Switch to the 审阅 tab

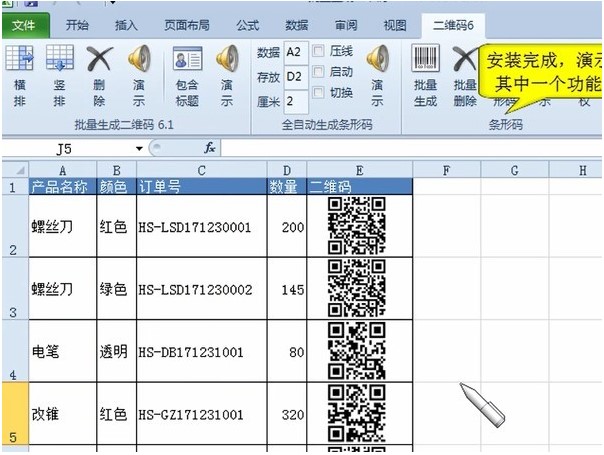346,25
